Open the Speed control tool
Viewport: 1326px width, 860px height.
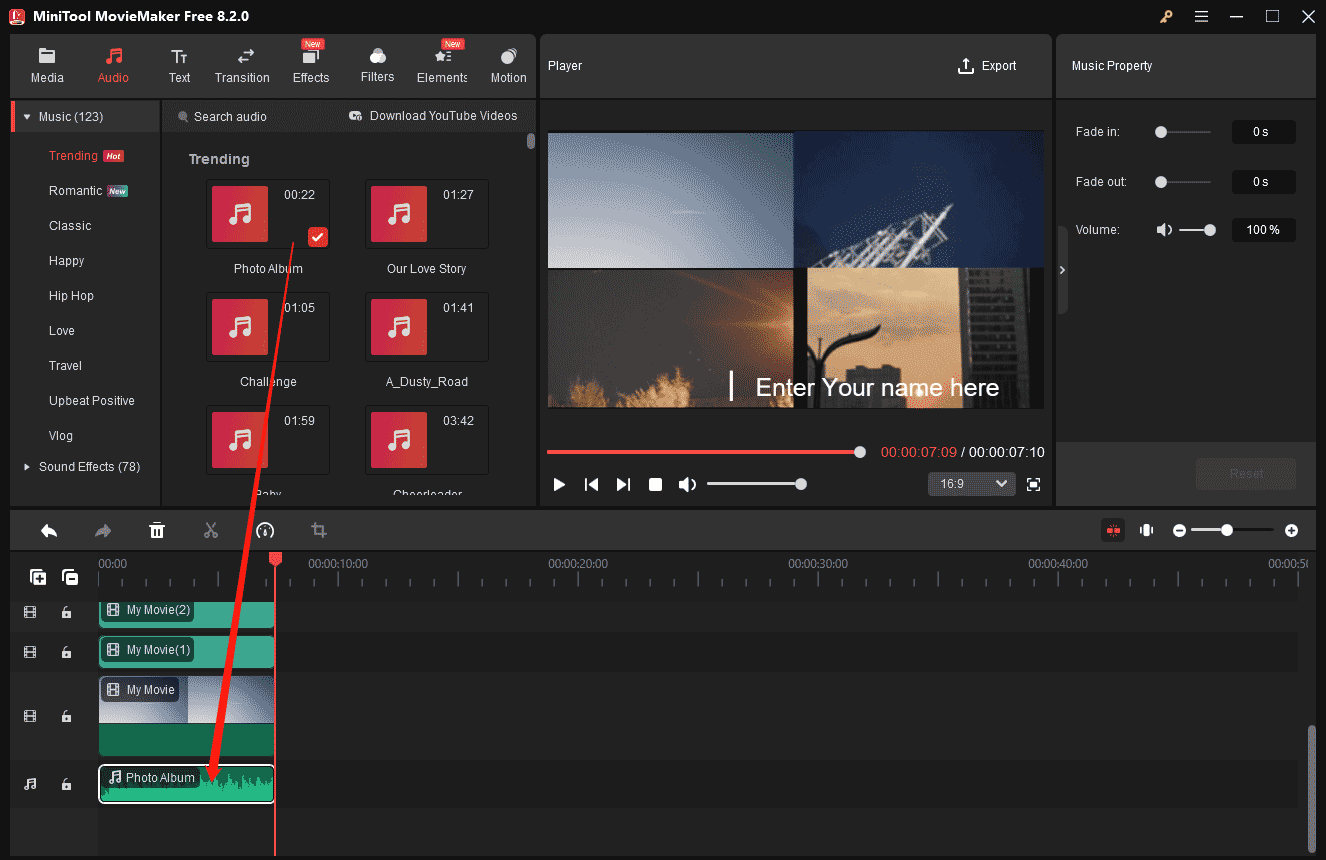click(265, 531)
